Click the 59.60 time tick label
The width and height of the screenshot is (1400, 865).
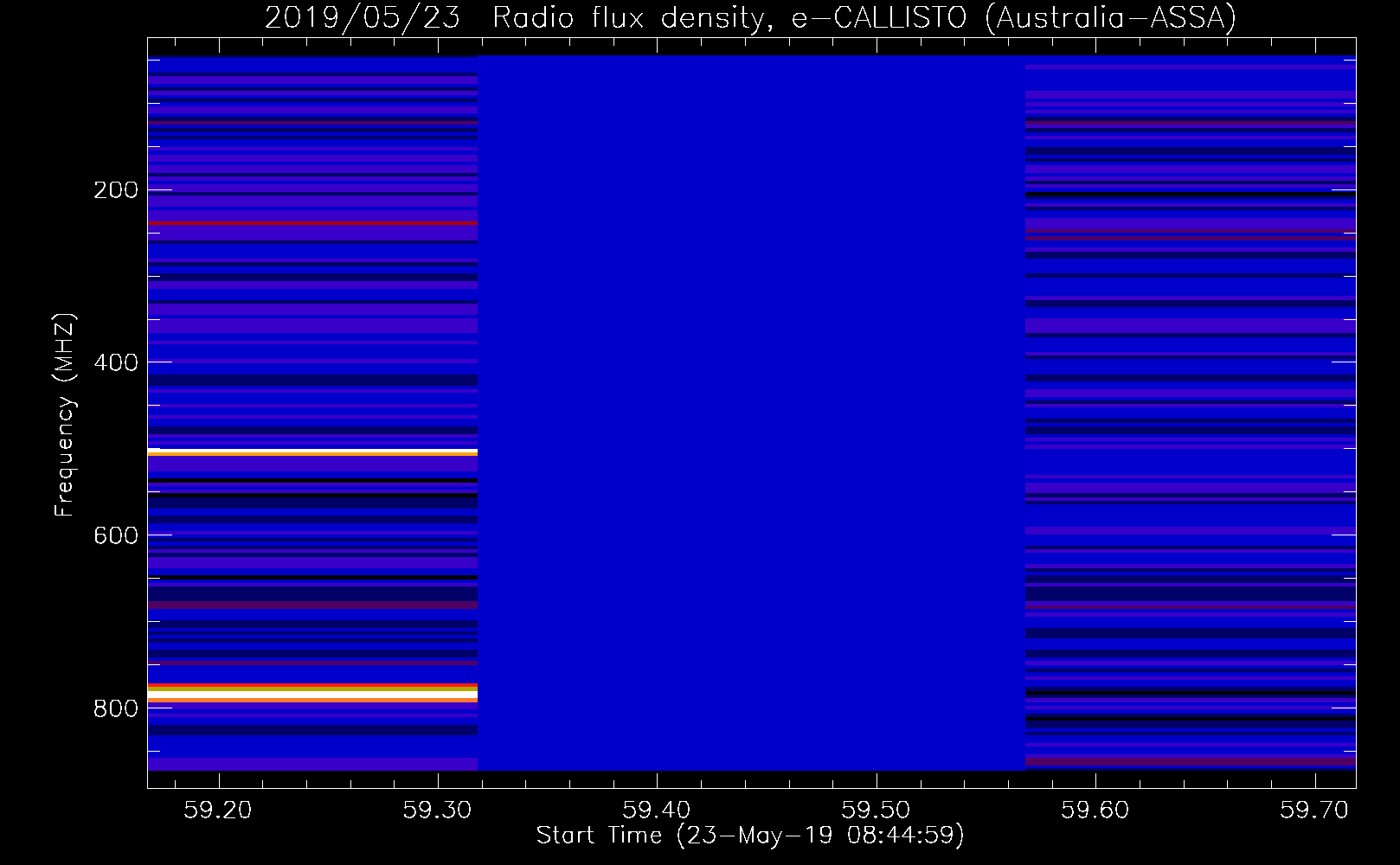pos(1095,811)
